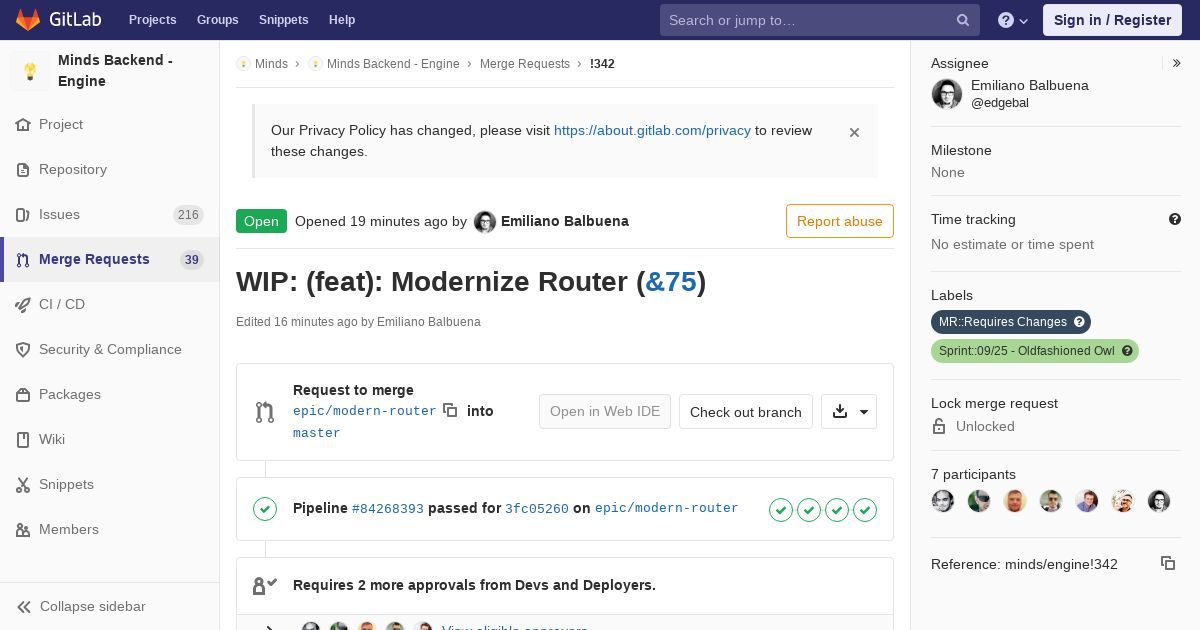Click the Check out branch button
This screenshot has width=1200, height=630.
tap(746, 412)
